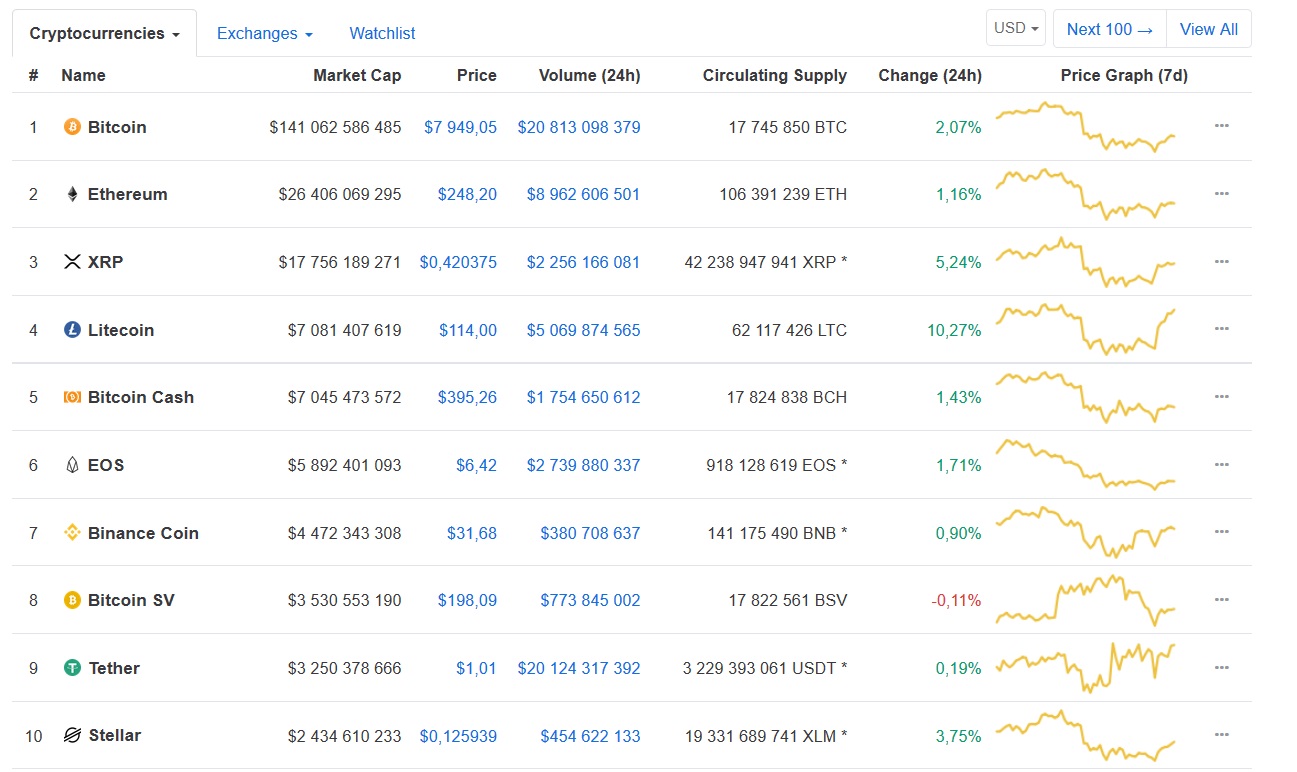Image resolution: width=1297 pixels, height=772 pixels.
Task: Click Ethereum price $248,20
Action: (x=467, y=194)
